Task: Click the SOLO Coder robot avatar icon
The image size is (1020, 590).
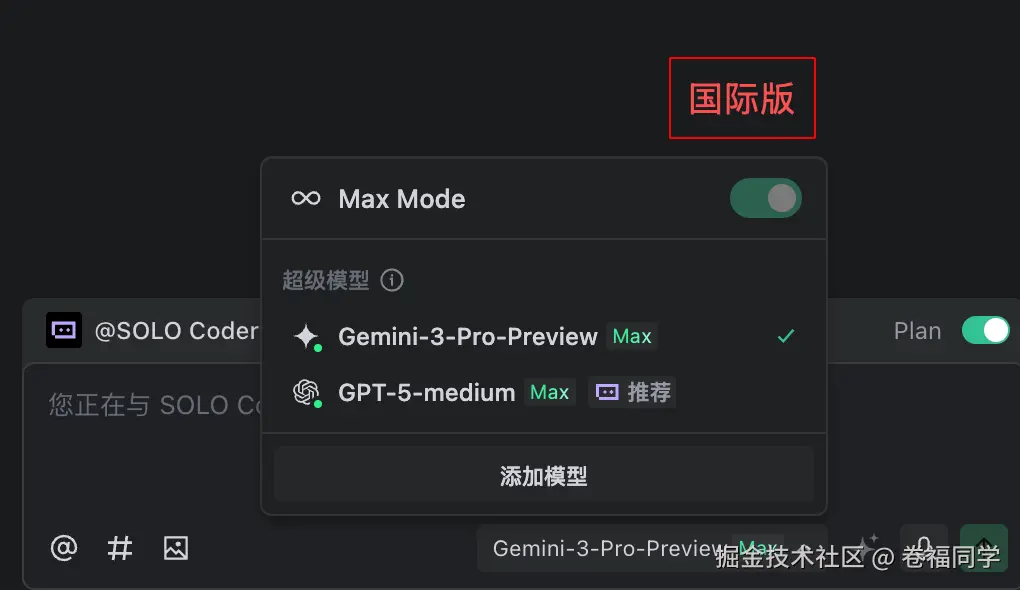Action: (x=64, y=330)
